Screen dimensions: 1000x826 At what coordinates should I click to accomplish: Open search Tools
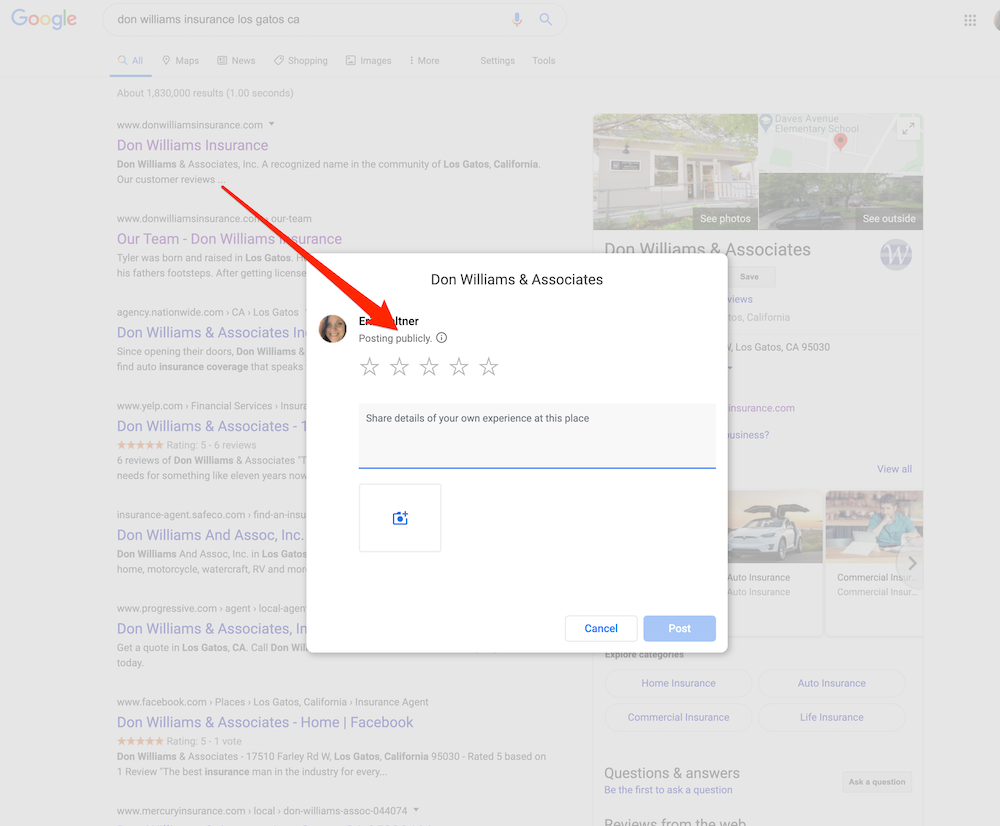point(543,61)
